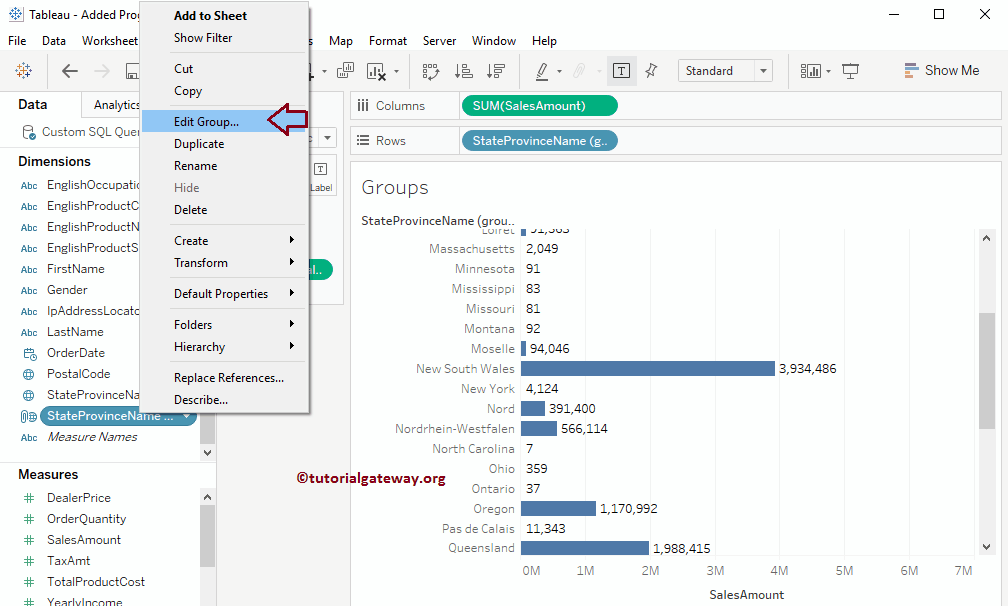Screen dimensions: 1008x606
Task: Swap rows and columns
Action: pyautogui.click(x=433, y=71)
